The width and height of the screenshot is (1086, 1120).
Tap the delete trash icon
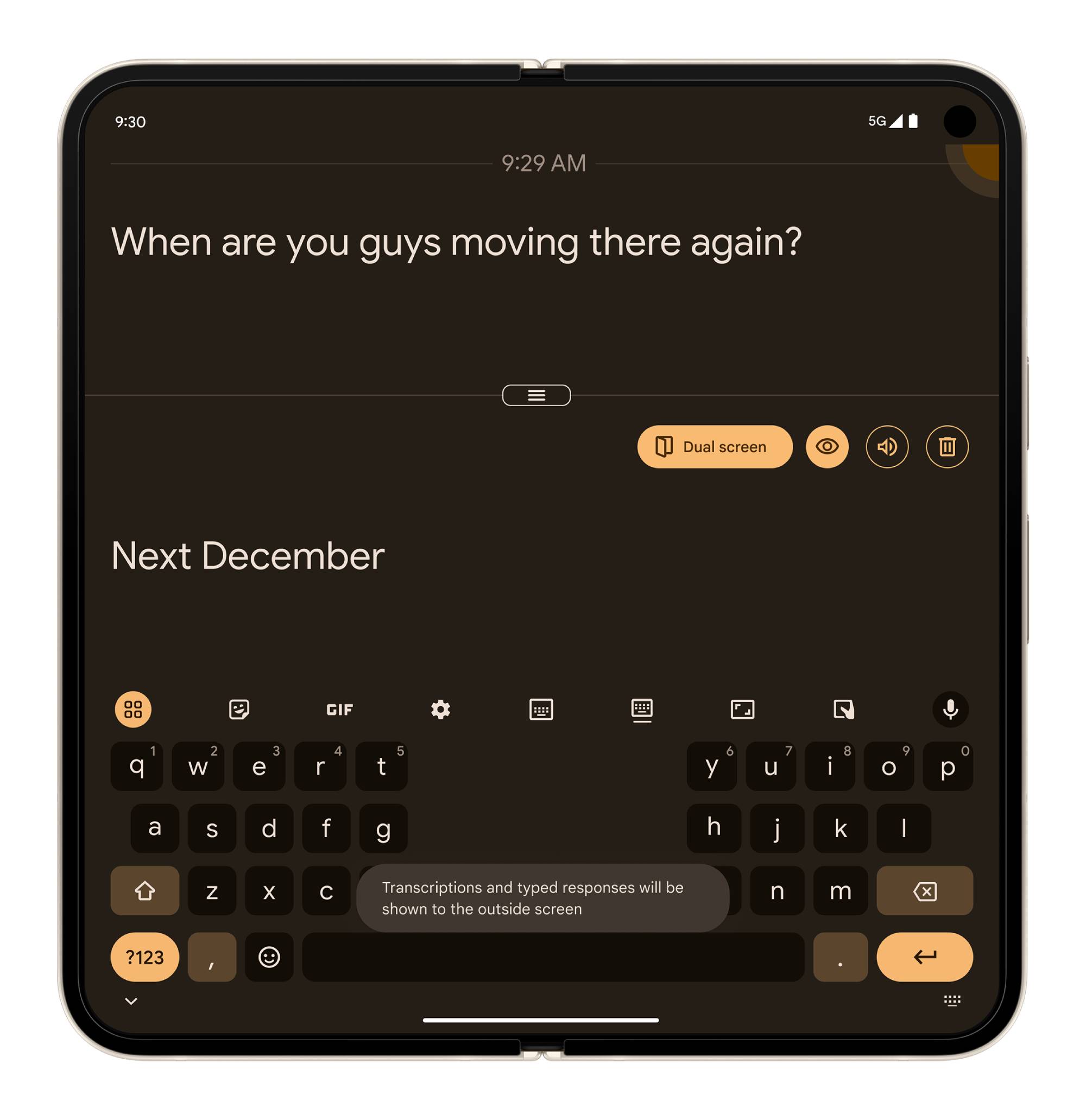point(945,418)
